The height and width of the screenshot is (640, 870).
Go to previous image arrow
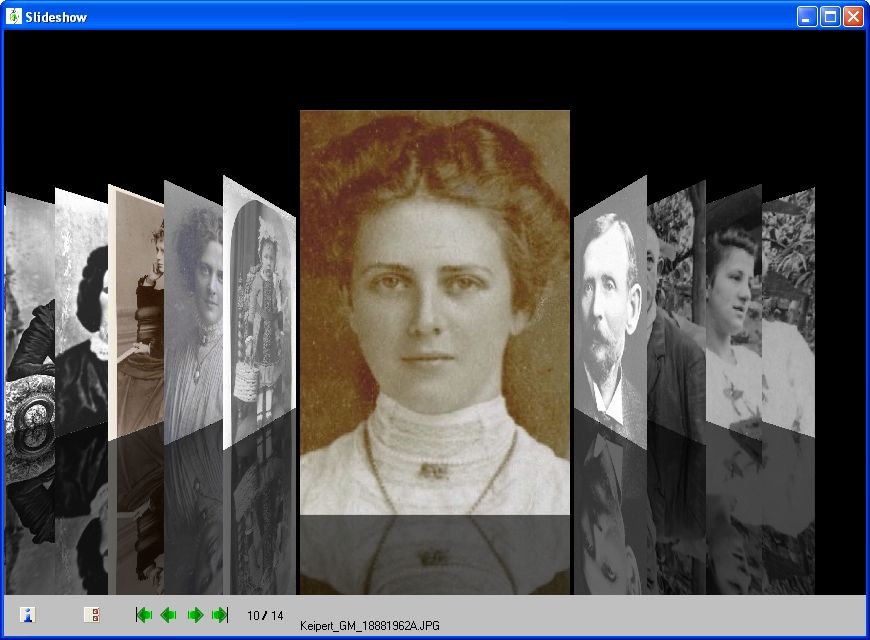point(169,614)
